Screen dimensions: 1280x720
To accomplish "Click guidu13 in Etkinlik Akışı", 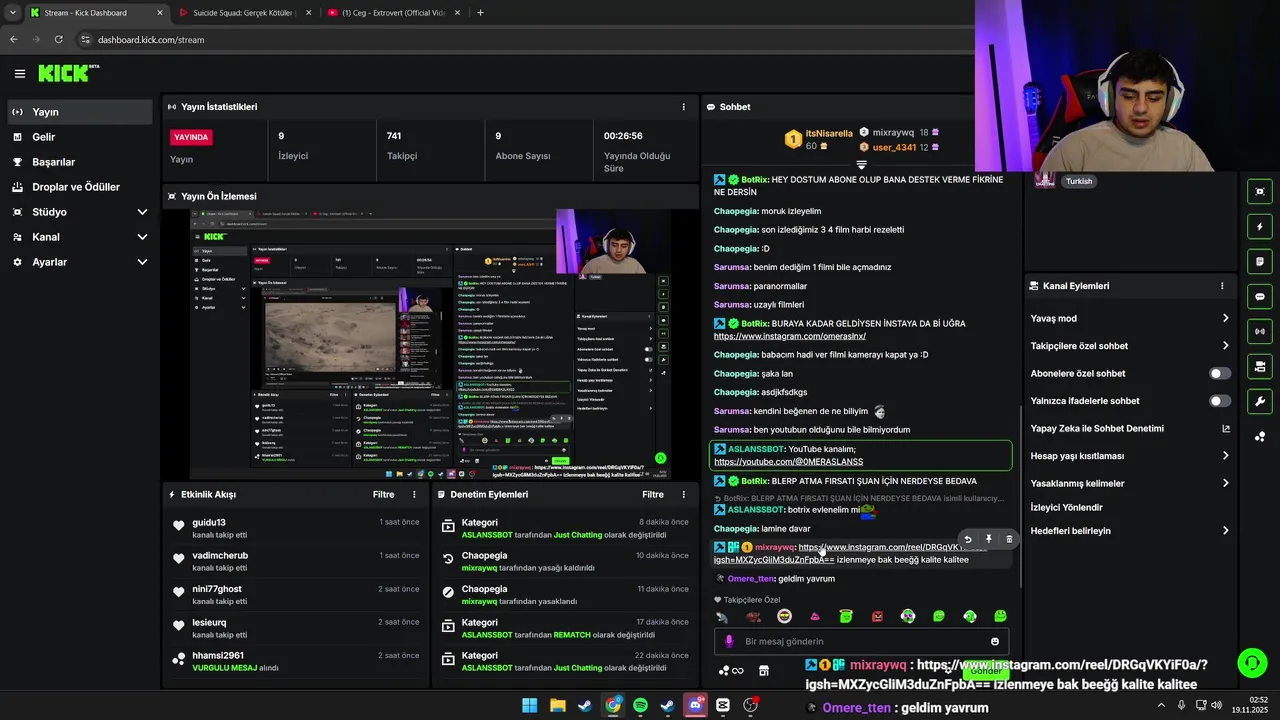I will 209,523.
